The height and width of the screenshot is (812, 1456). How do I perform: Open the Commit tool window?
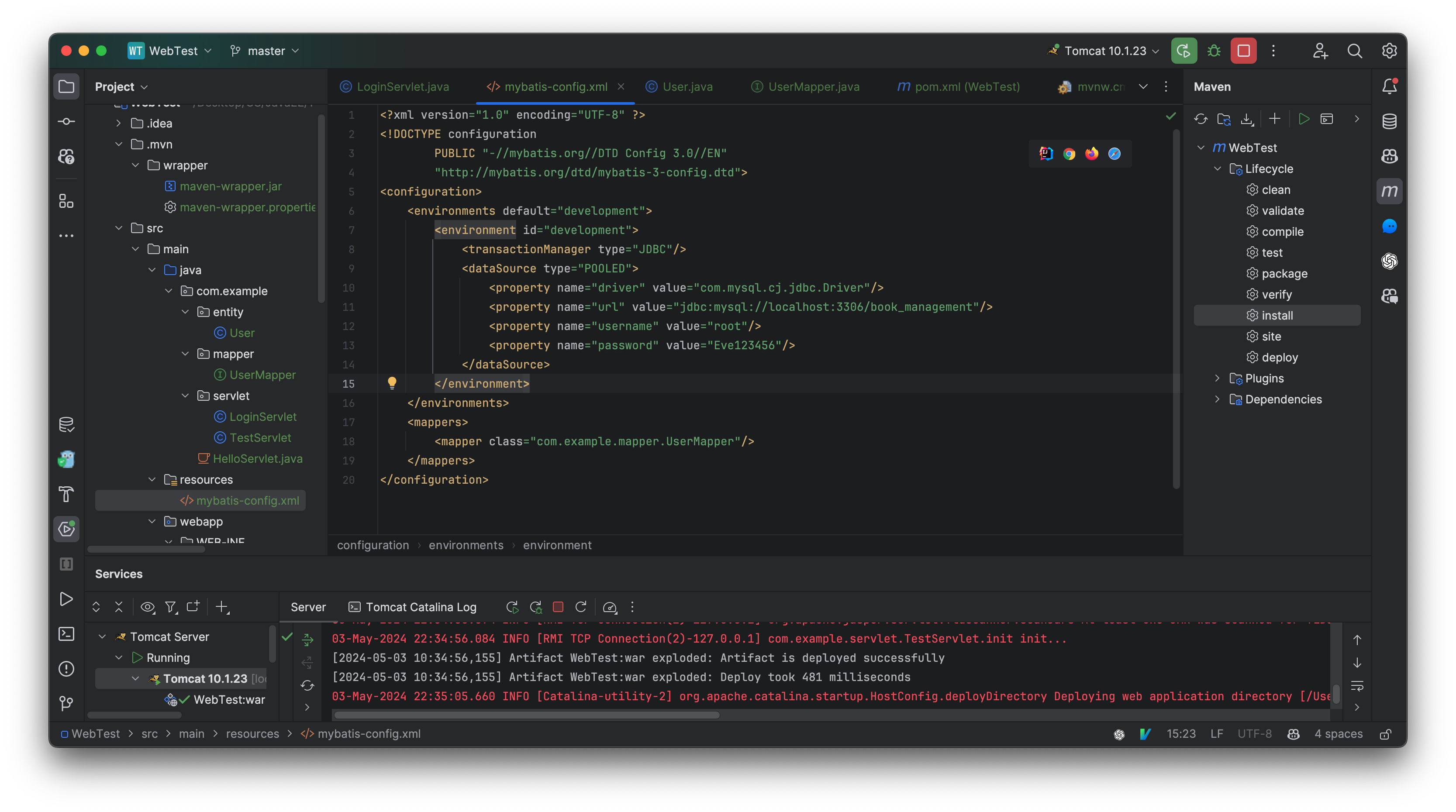pos(66,121)
